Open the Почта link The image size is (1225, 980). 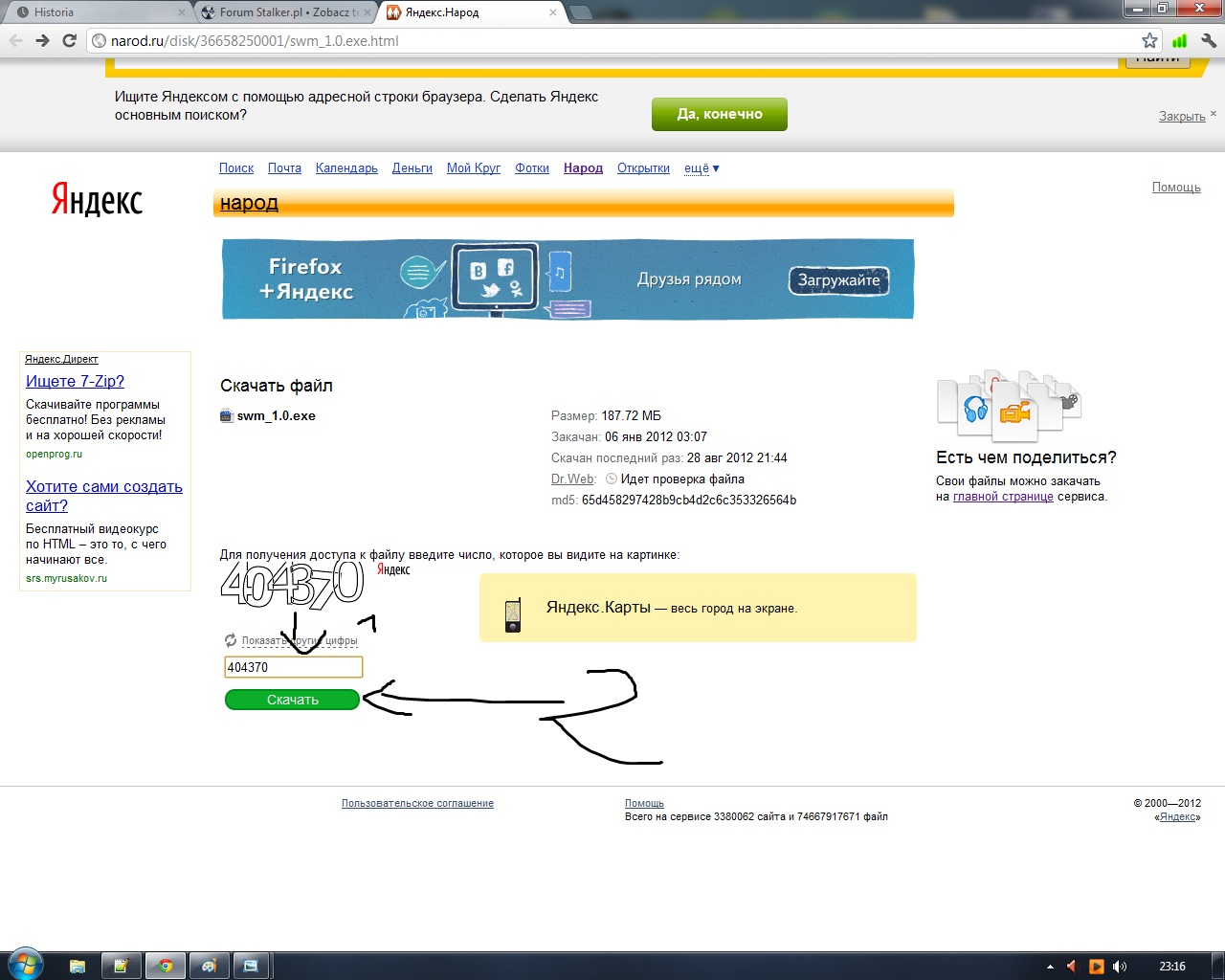tap(284, 167)
